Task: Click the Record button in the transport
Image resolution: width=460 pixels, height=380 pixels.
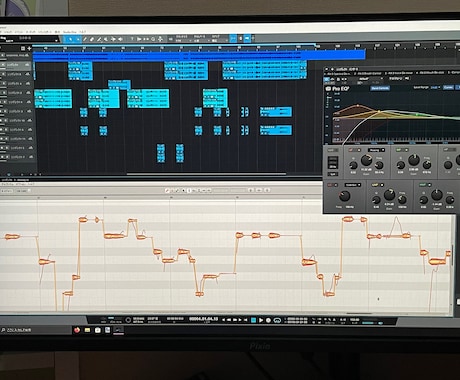Action: point(268,320)
